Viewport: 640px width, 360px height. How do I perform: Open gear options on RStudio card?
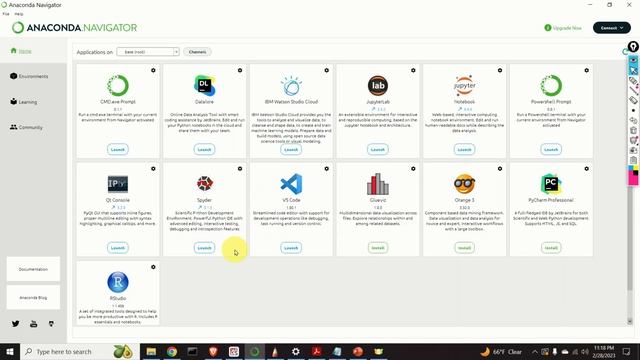(153, 267)
